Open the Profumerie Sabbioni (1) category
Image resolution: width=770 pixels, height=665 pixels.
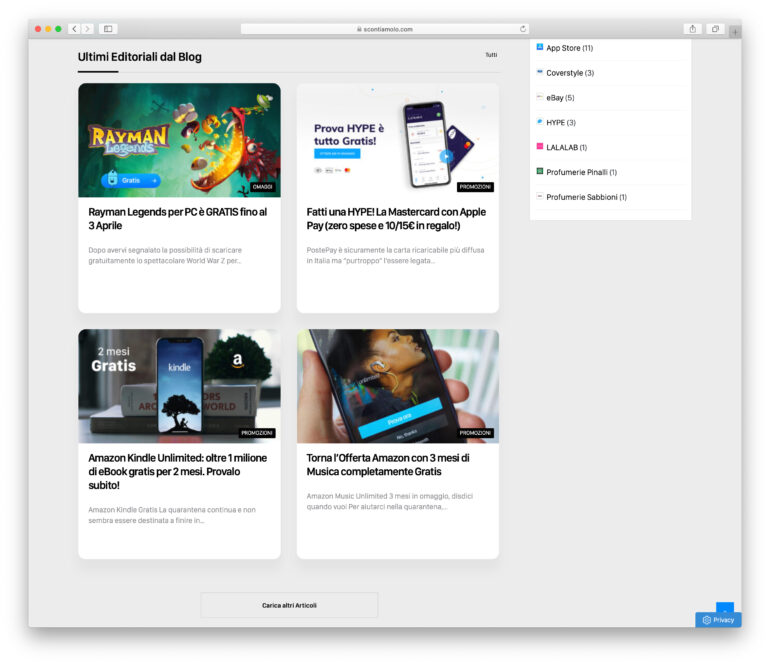(x=586, y=197)
